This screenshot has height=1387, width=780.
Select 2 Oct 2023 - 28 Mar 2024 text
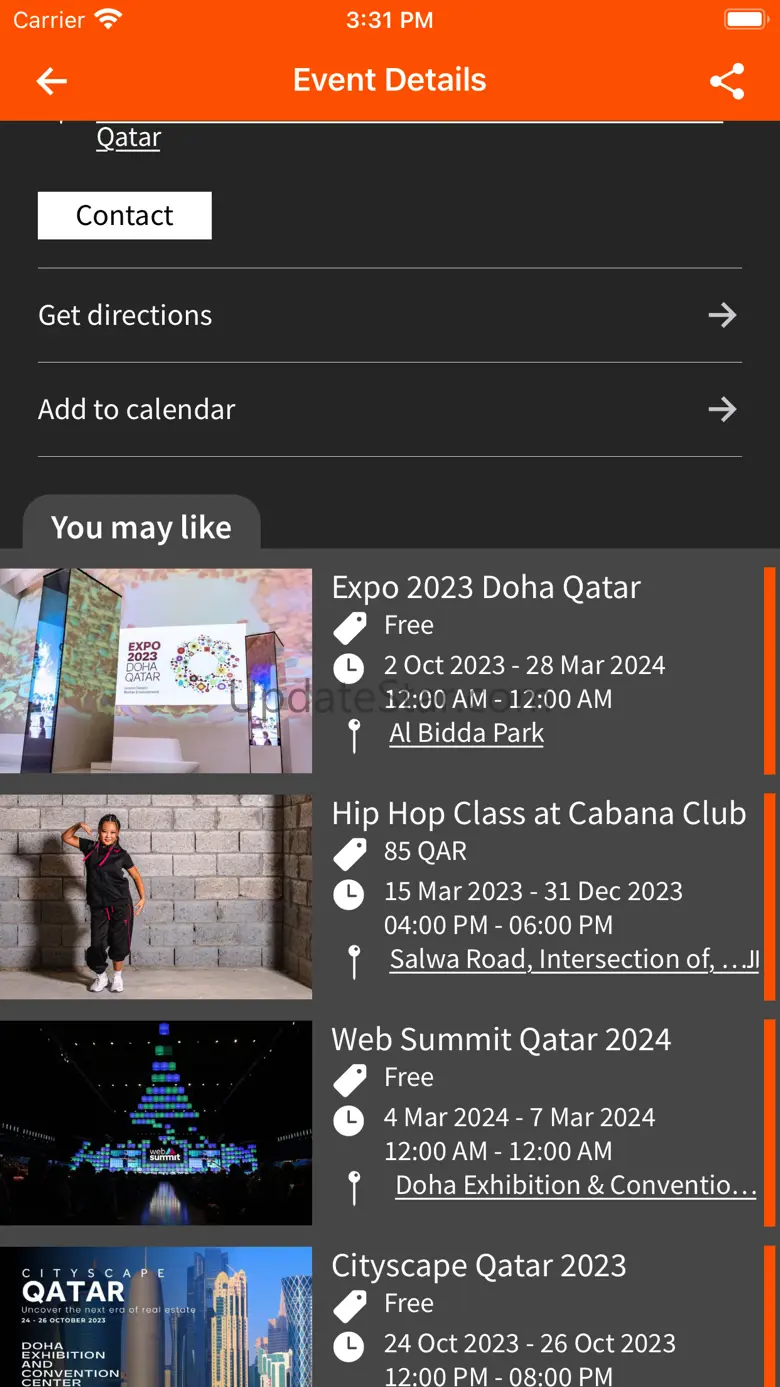pyautogui.click(x=525, y=665)
